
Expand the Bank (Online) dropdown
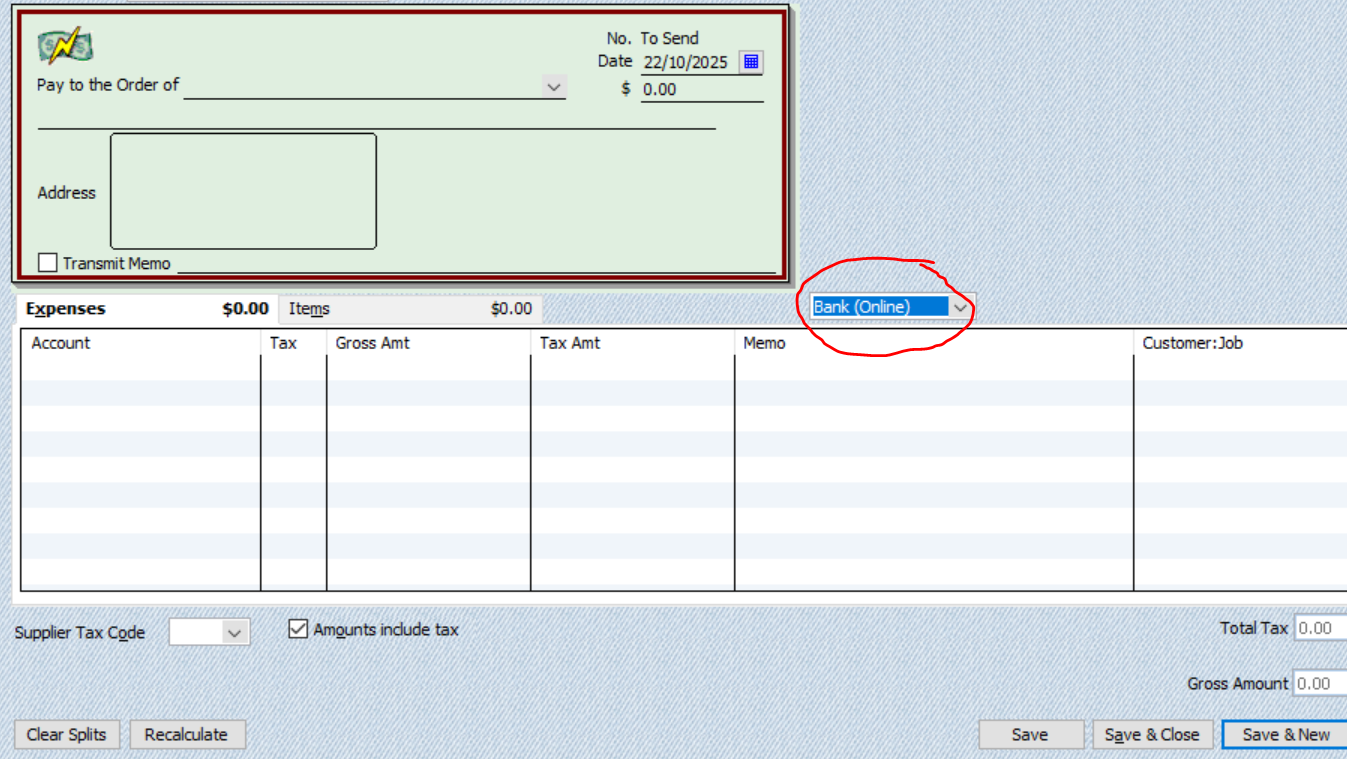point(960,308)
